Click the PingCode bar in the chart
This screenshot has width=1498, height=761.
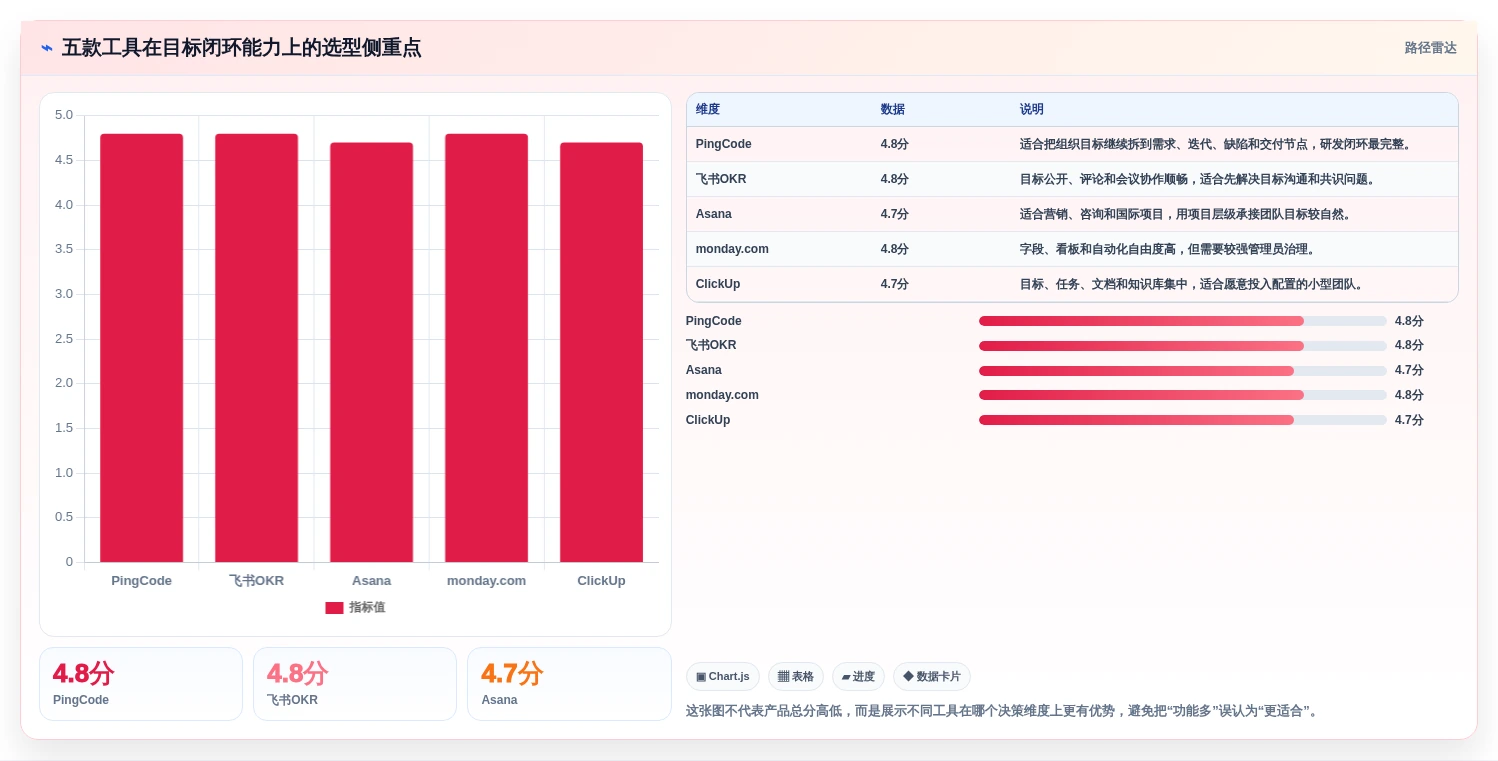[141, 348]
